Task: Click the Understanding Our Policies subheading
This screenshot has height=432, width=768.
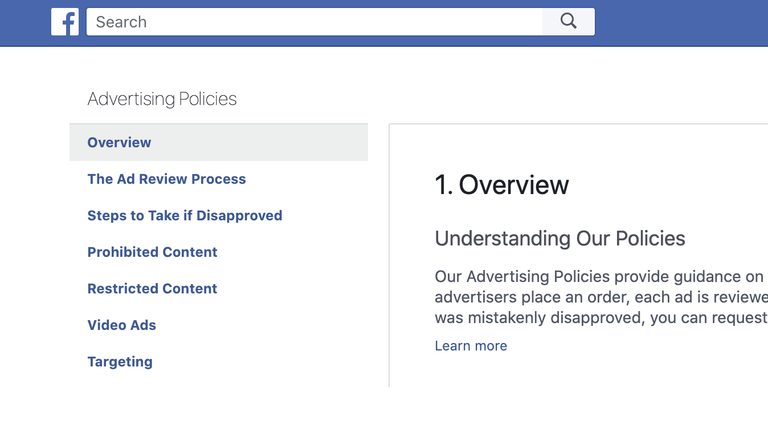Action: (559, 239)
